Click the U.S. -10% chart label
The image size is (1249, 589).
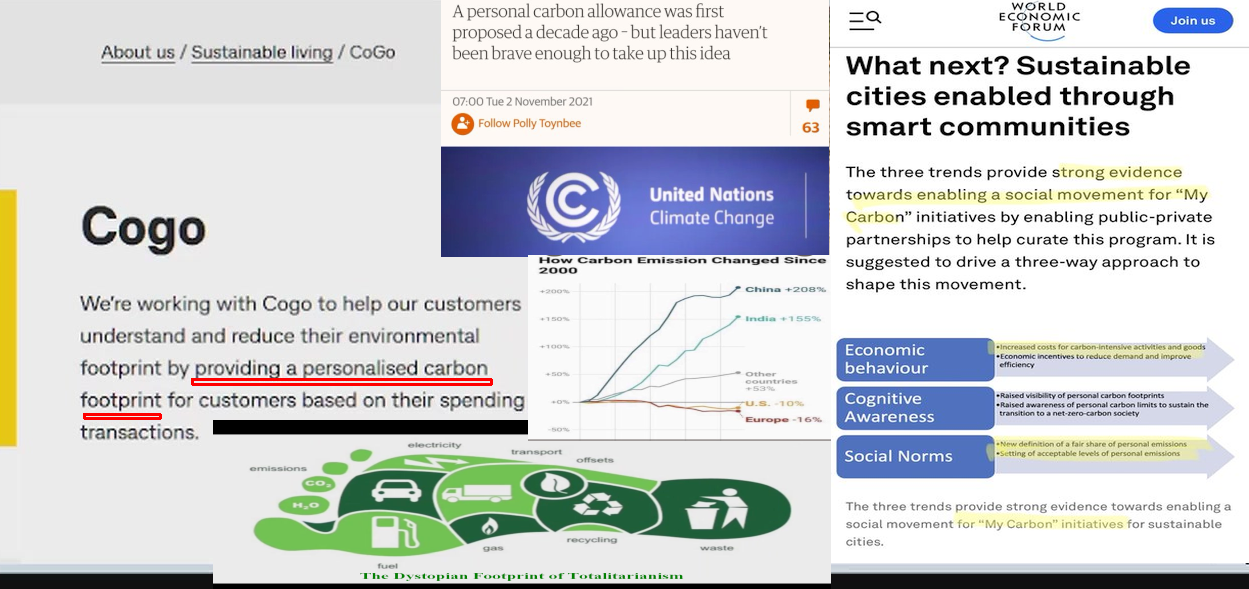[774, 404]
